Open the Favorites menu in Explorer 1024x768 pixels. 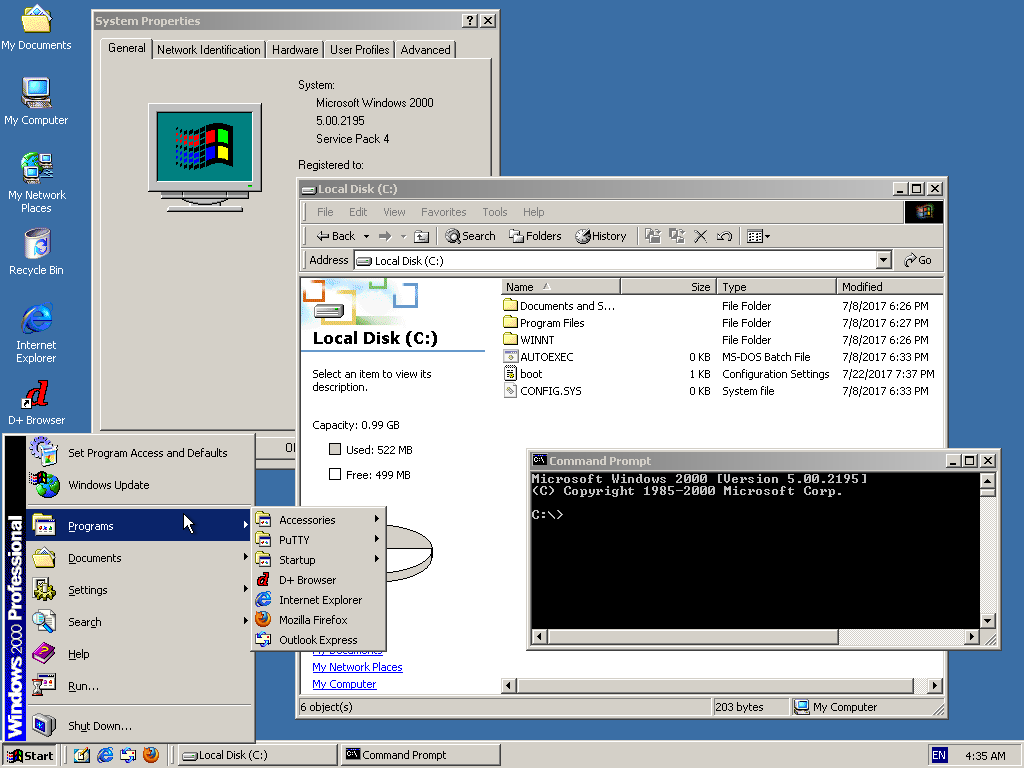[443, 212]
